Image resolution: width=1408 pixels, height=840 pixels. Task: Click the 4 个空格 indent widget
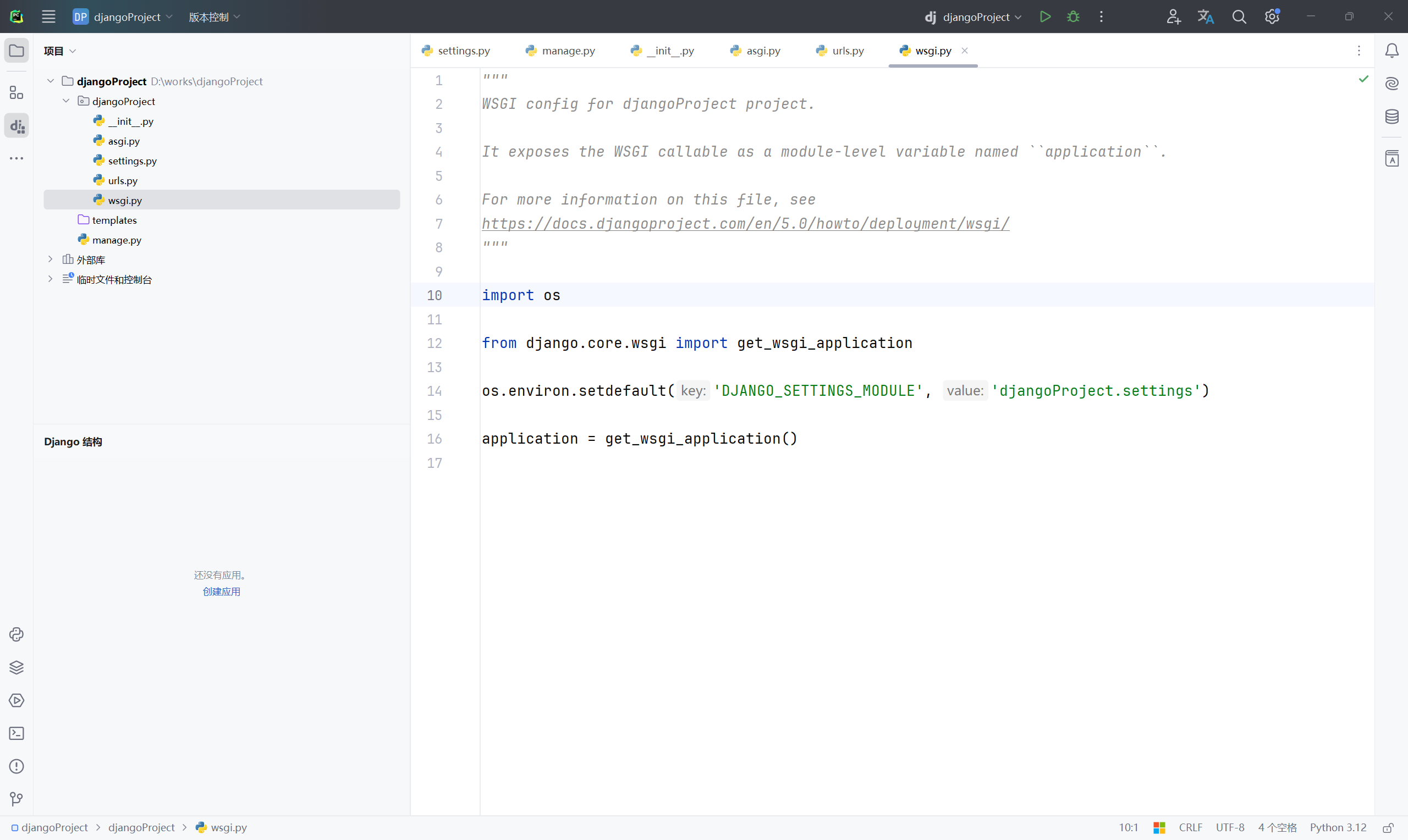coord(1277,827)
